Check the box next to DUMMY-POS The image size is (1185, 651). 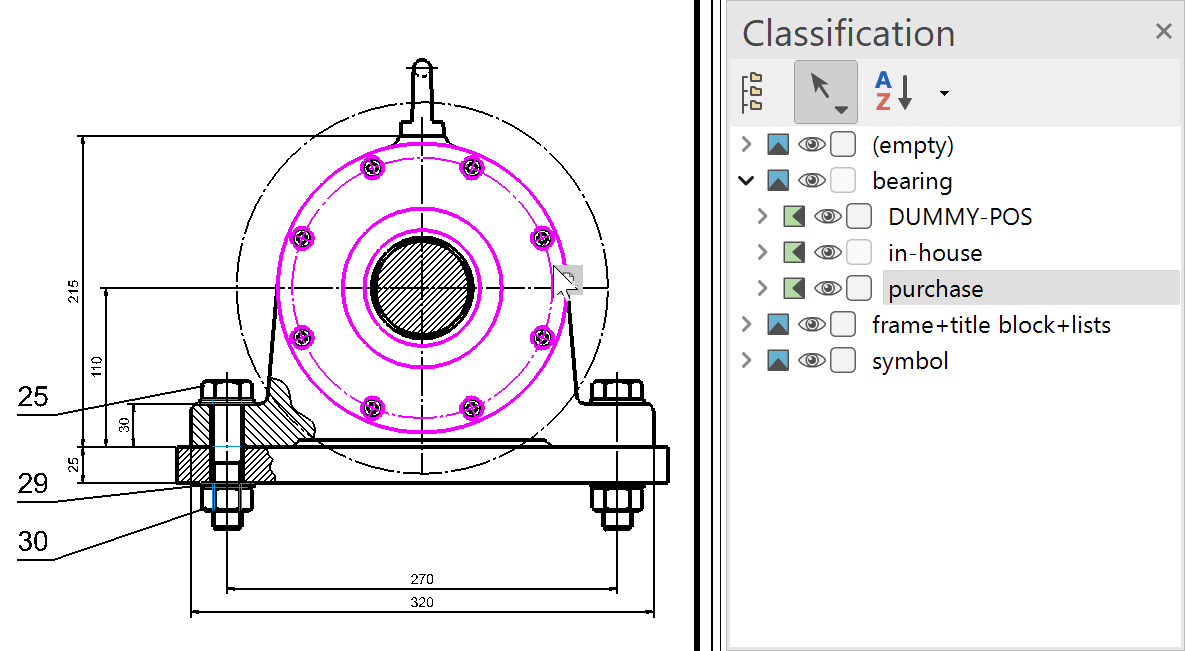[859, 217]
